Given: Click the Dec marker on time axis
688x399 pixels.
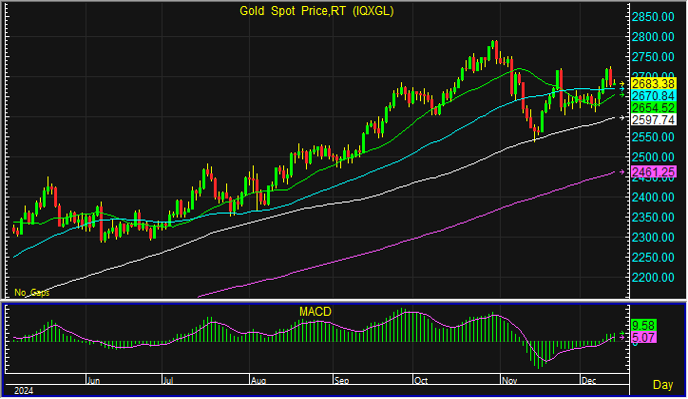Looking at the screenshot, I should (x=588, y=381).
